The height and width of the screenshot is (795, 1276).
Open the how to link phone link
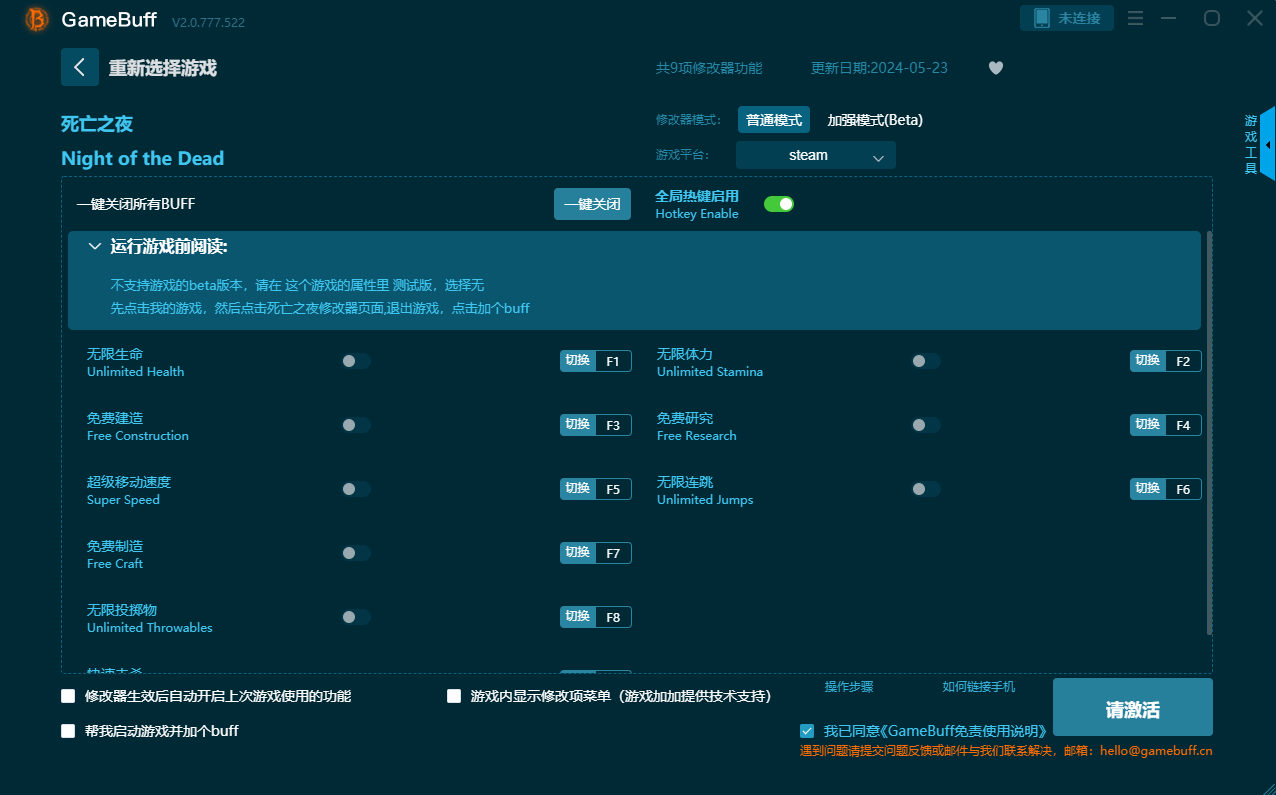[978, 687]
